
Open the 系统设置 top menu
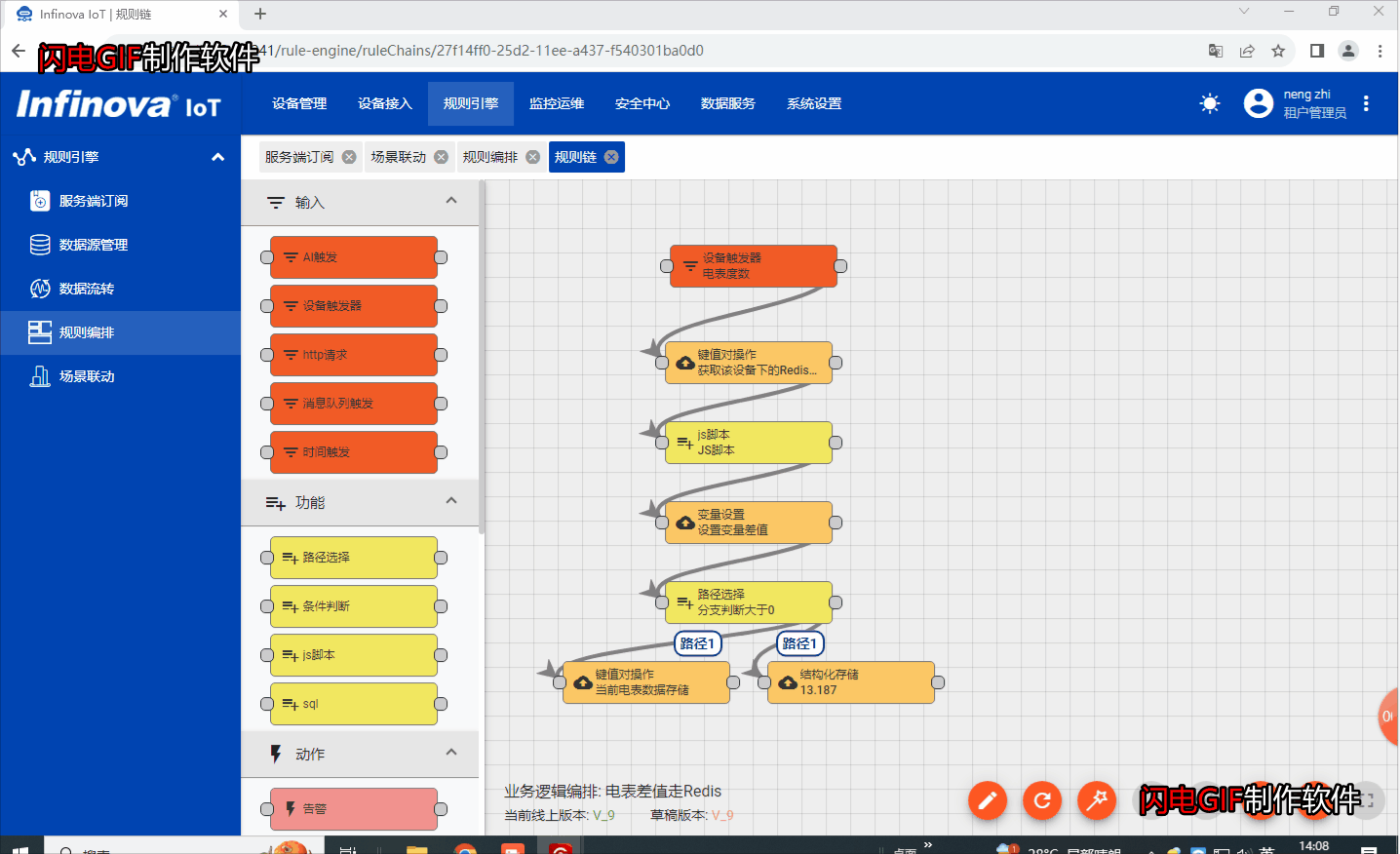(814, 103)
